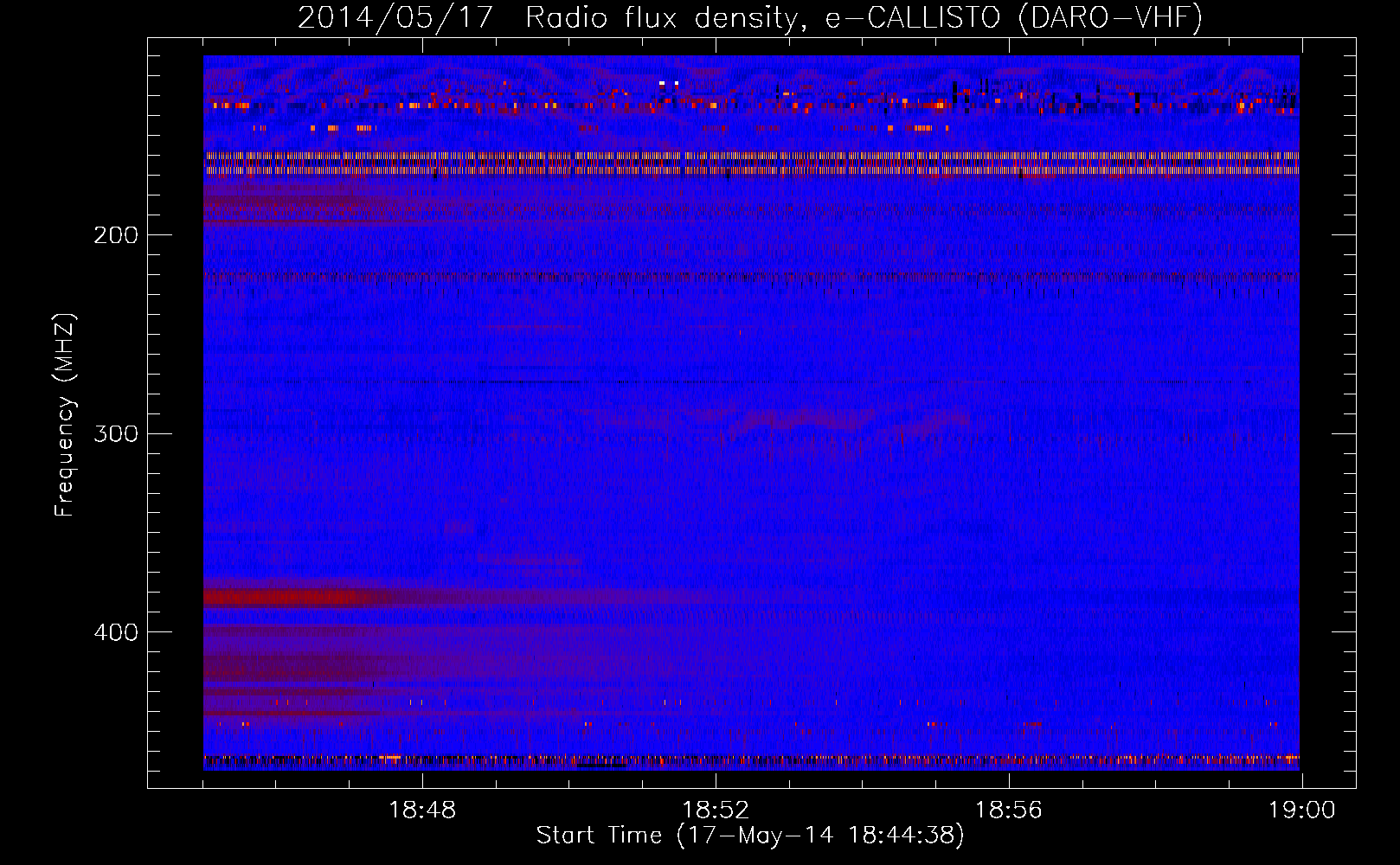Click the 18:56 time tick label
Image resolution: width=1400 pixels, height=865 pixels.
click(x=1009, y=811)
